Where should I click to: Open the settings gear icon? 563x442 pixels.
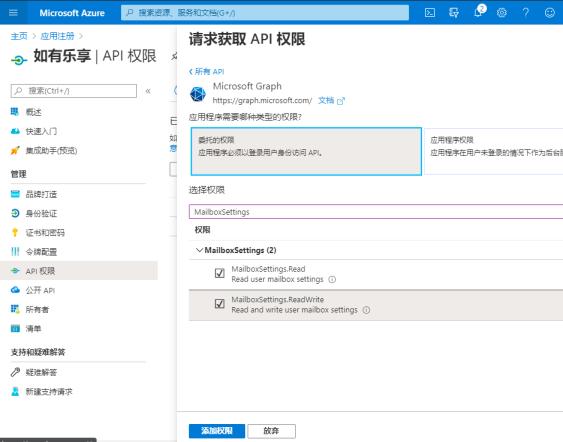click(502, 13)
